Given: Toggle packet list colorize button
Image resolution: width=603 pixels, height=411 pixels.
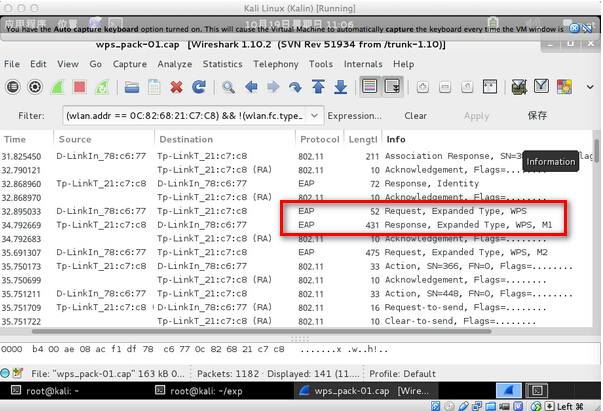Looking at the screenshot, I should click(370, 87).
